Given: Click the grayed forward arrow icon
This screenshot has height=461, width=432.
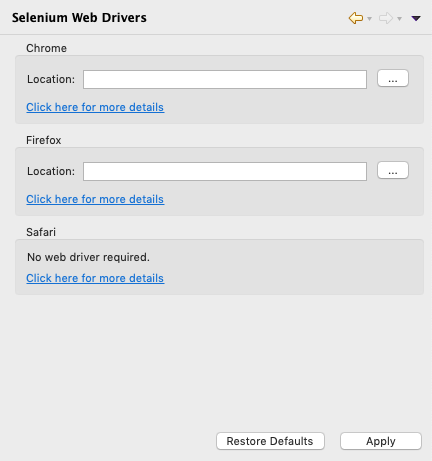Looking at the screenshot, I should [386, 18].
